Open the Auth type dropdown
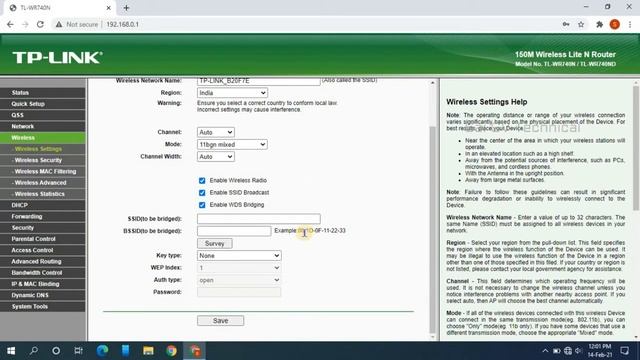The height and width of the screenshot is (360, 640). click(x=239, y=280)
